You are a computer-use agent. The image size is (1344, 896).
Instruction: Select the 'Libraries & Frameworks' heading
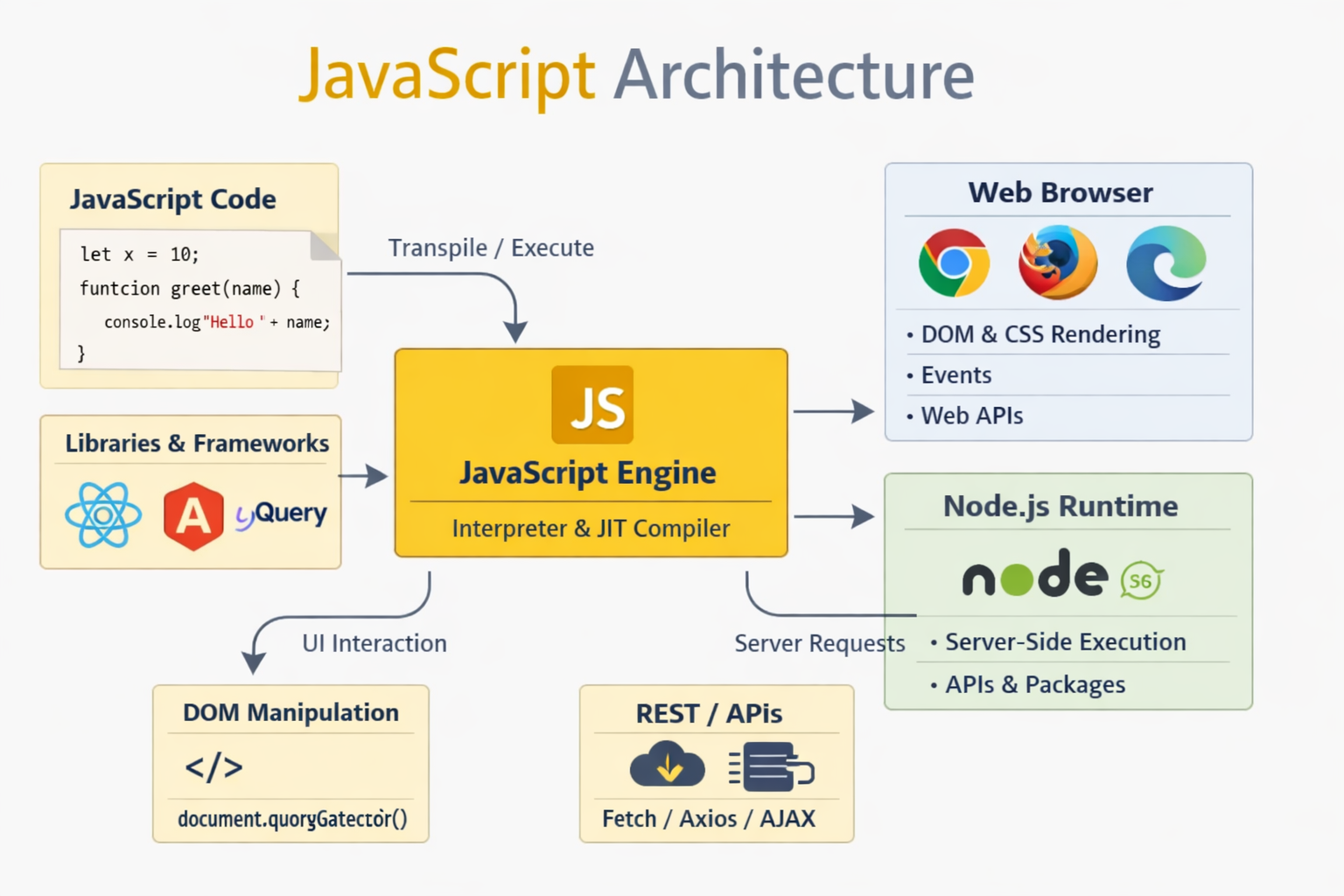tap(198, 444)
